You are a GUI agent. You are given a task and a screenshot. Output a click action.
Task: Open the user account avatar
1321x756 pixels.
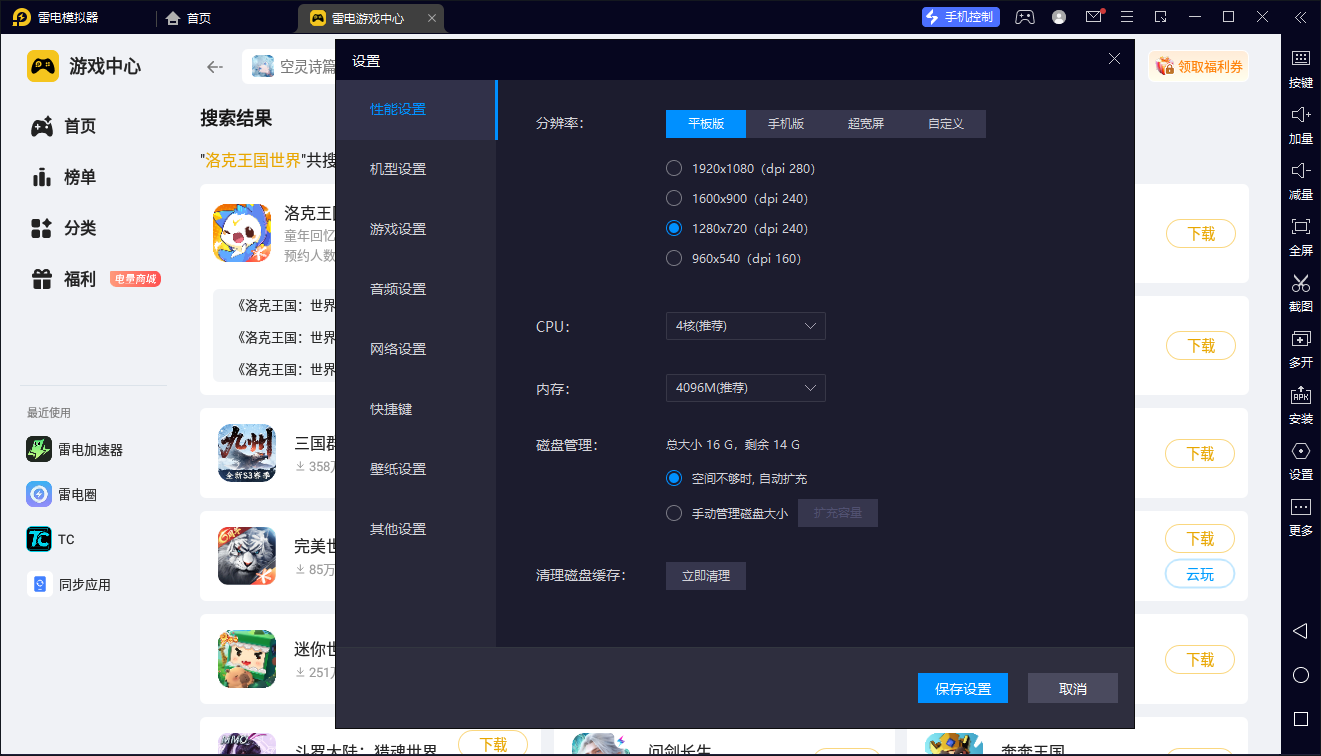click(x=1059, y=17)
